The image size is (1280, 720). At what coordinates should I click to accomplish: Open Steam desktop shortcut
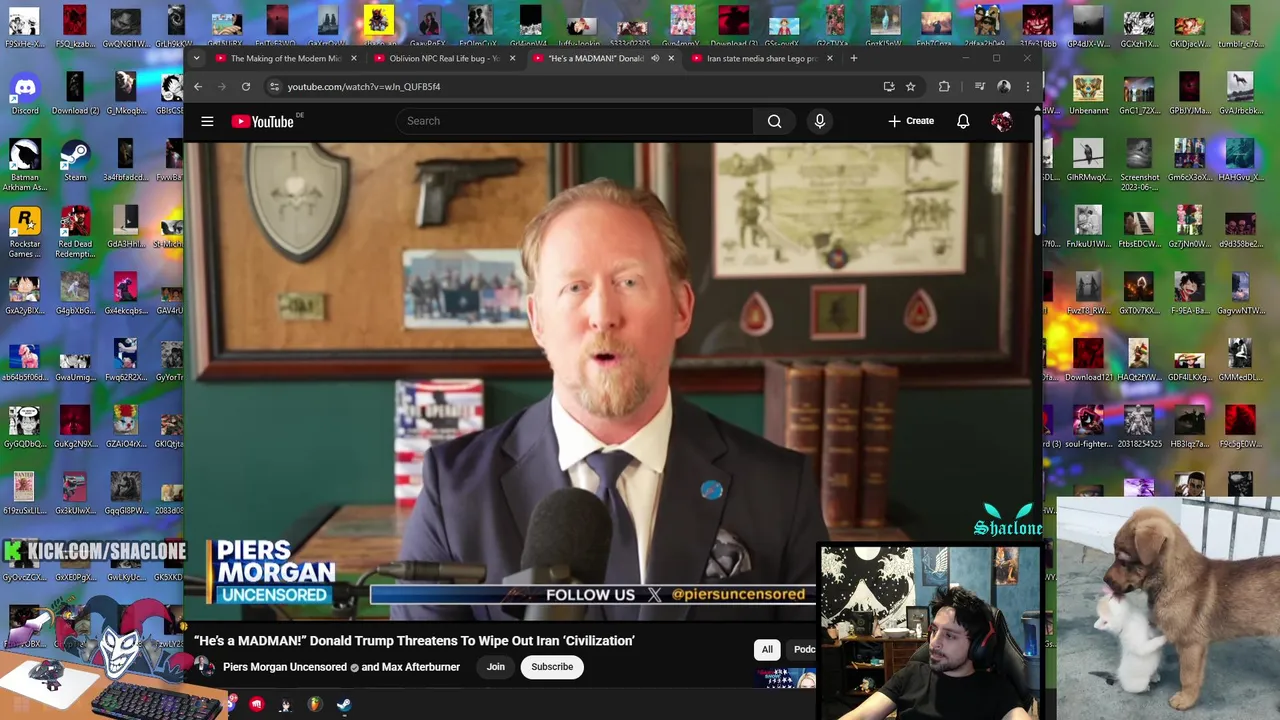[x=75, y=160]
